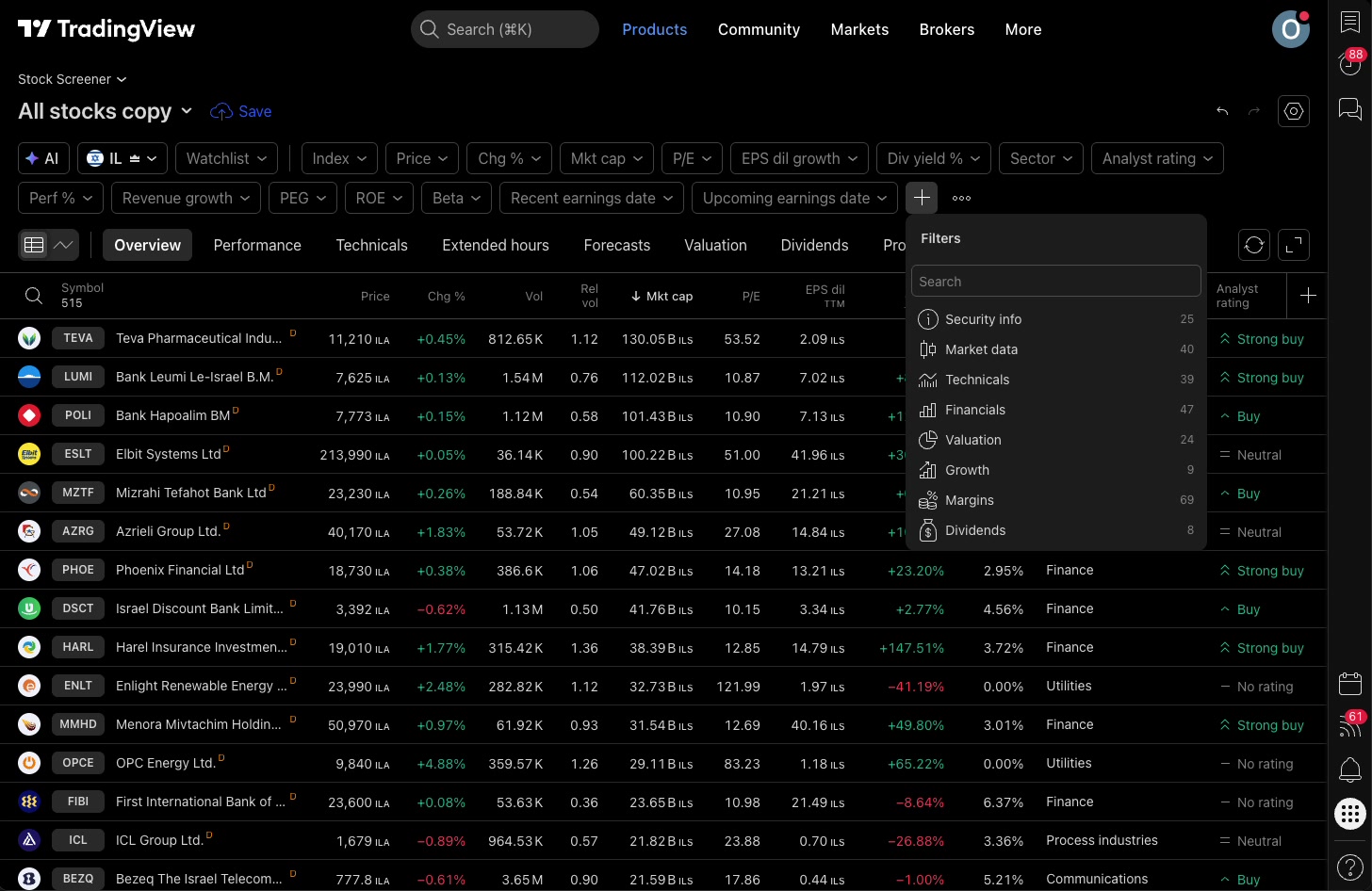This screenshot has height=891, width=1372.
Task: Switch to the Technicals tab
Action: 372,245
